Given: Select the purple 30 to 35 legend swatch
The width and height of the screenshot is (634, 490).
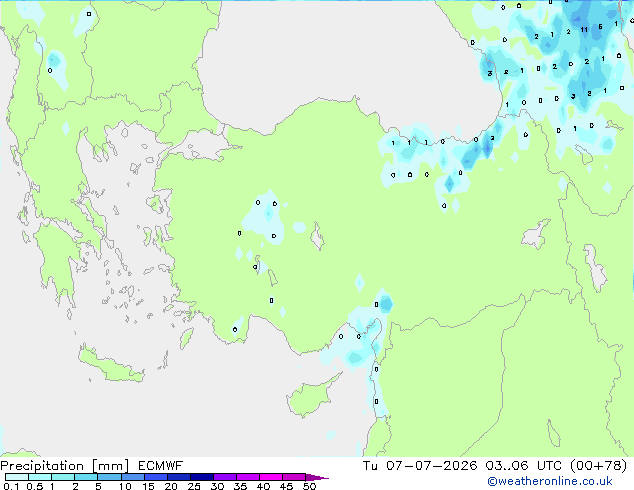Looking at the screenshot, I should [x=225, y=477].
